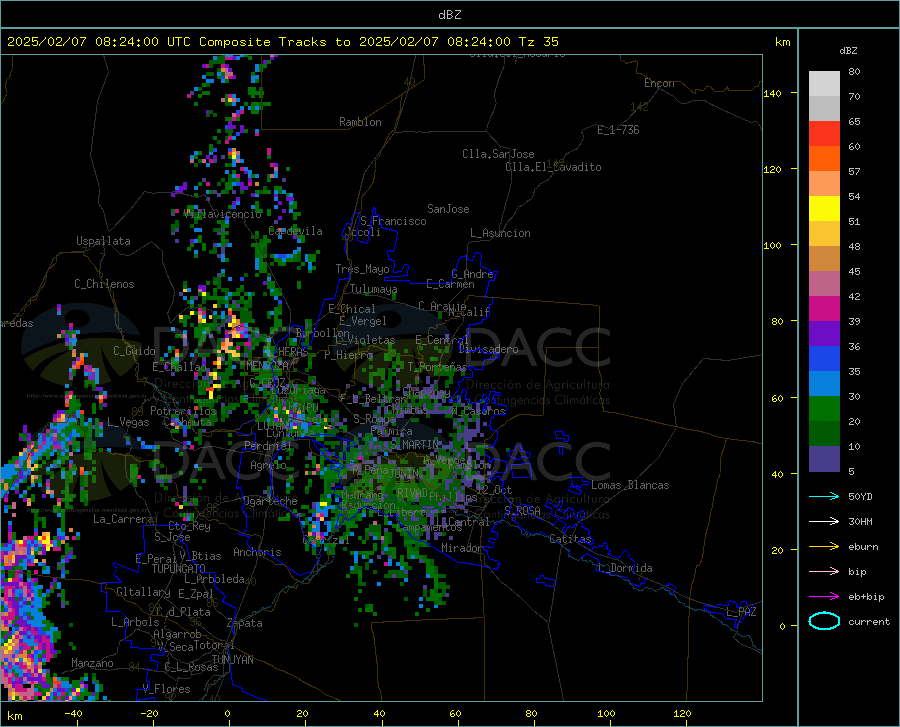This screenshot has width=900, height=727.
Task: Click the Anchoris map label
Action: click(x=257, y=552)
